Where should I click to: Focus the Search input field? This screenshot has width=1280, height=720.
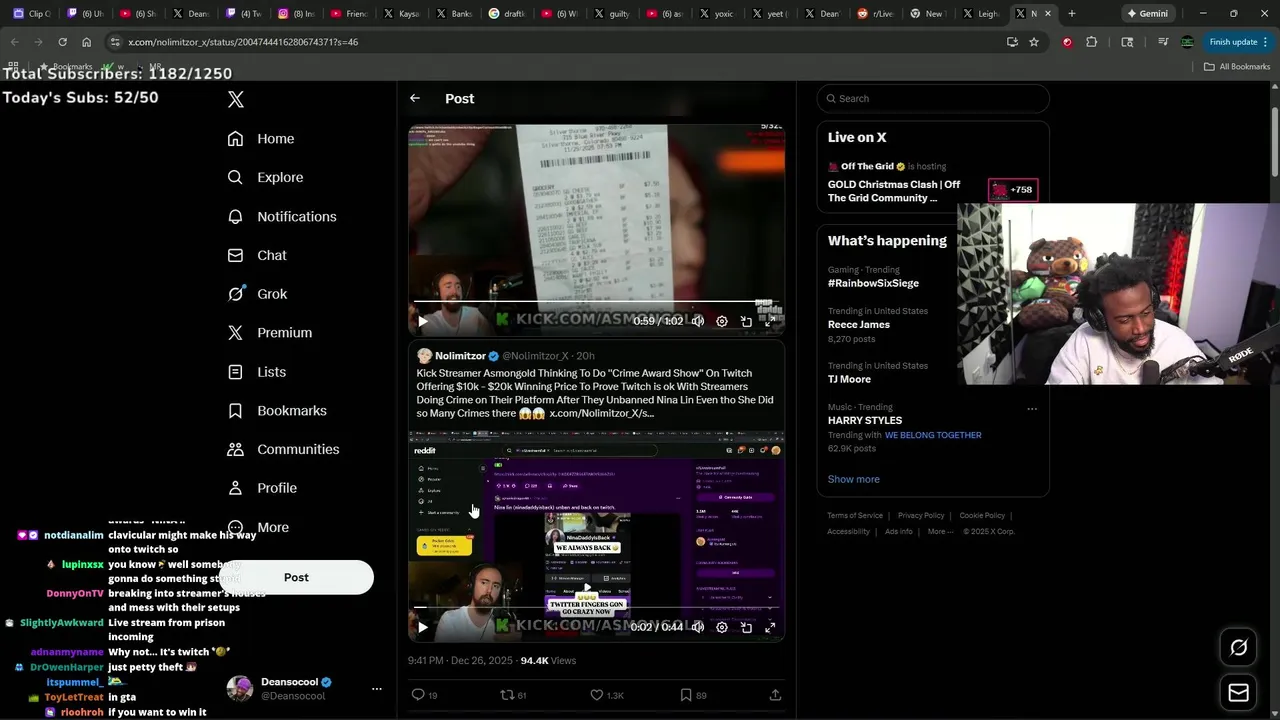[x=933, y=98]
